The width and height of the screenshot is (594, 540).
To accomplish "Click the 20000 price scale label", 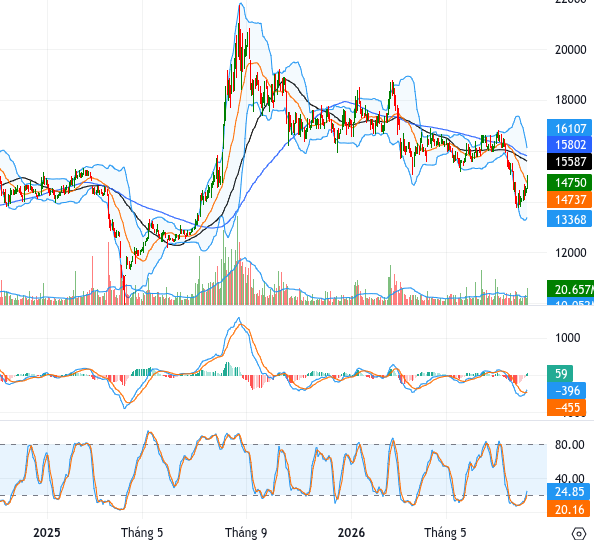I will tap(571, 50).
